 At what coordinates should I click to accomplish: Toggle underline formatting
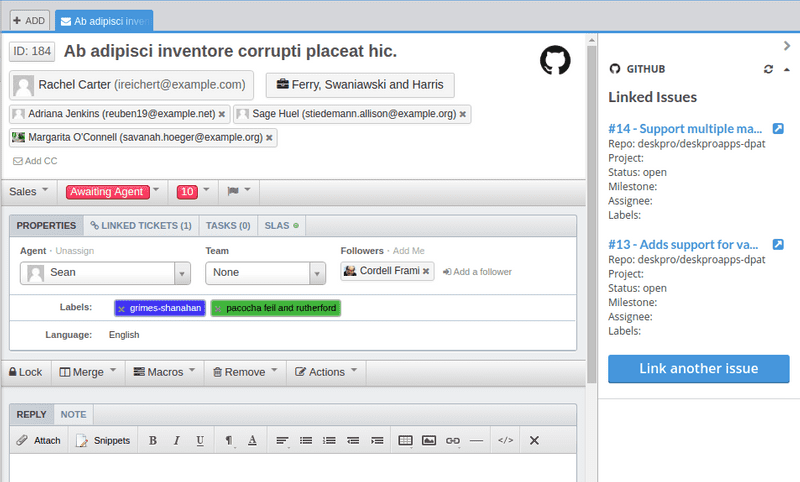(x=200, y=440)
